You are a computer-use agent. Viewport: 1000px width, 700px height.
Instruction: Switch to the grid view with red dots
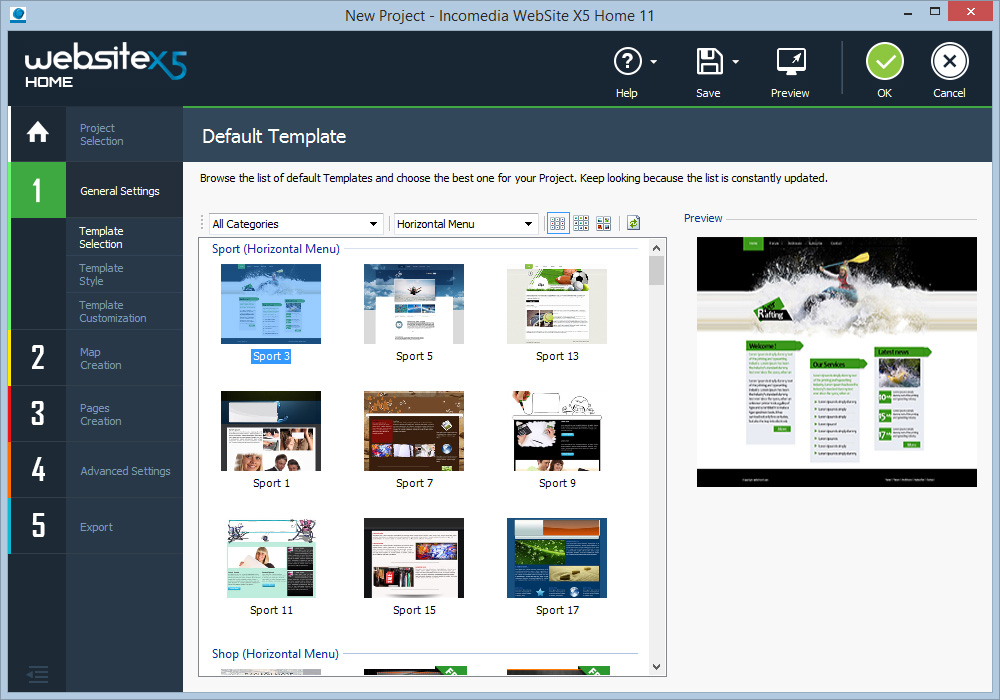coord(581,223)
